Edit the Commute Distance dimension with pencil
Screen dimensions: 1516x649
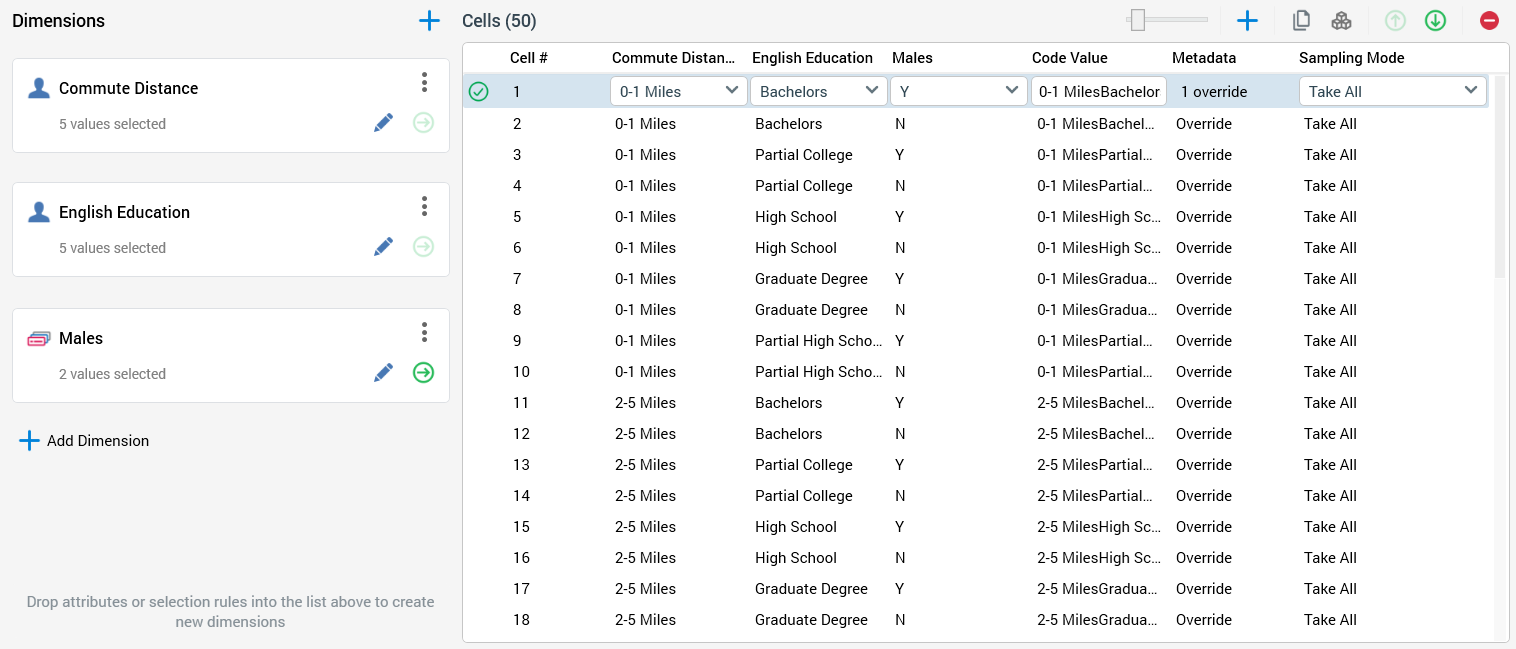pos(383,123)
